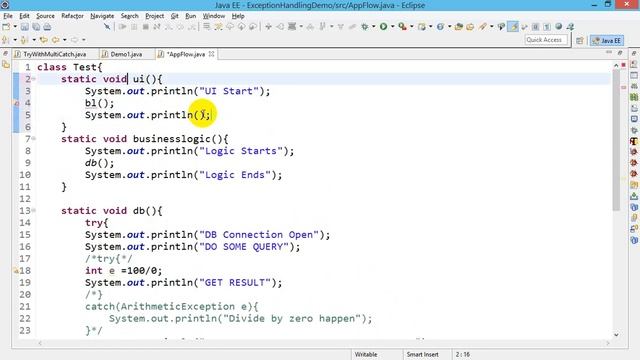The height and width of the screenshot is (360, 640).
Task: Open the External Tools dropdown arrow
Action: pyautogui.click(x=411, y=27)
